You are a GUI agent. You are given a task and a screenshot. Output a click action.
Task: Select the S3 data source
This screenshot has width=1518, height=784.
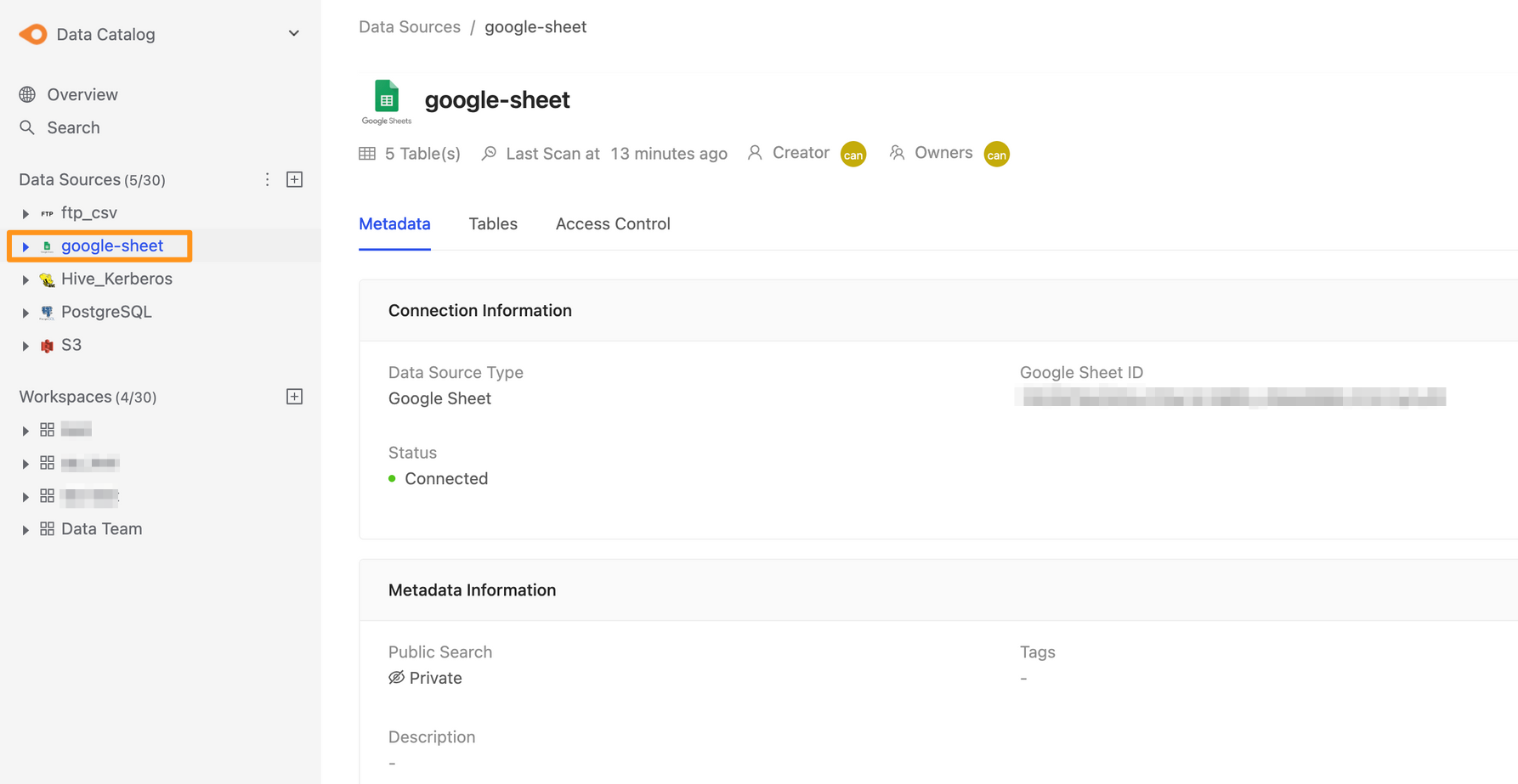click(71, 345)
